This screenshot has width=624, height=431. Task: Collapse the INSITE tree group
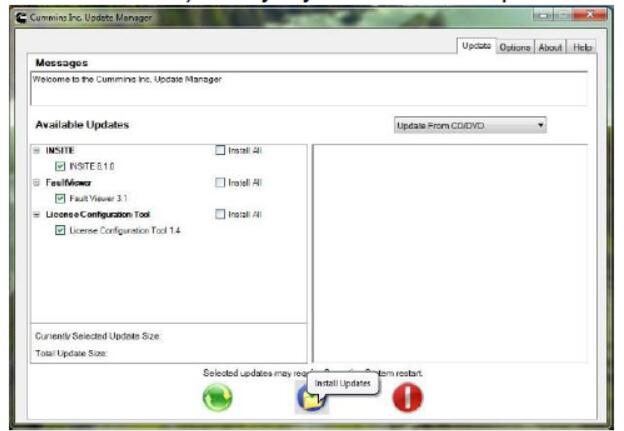pyautogui.click(x=37, y=150)
